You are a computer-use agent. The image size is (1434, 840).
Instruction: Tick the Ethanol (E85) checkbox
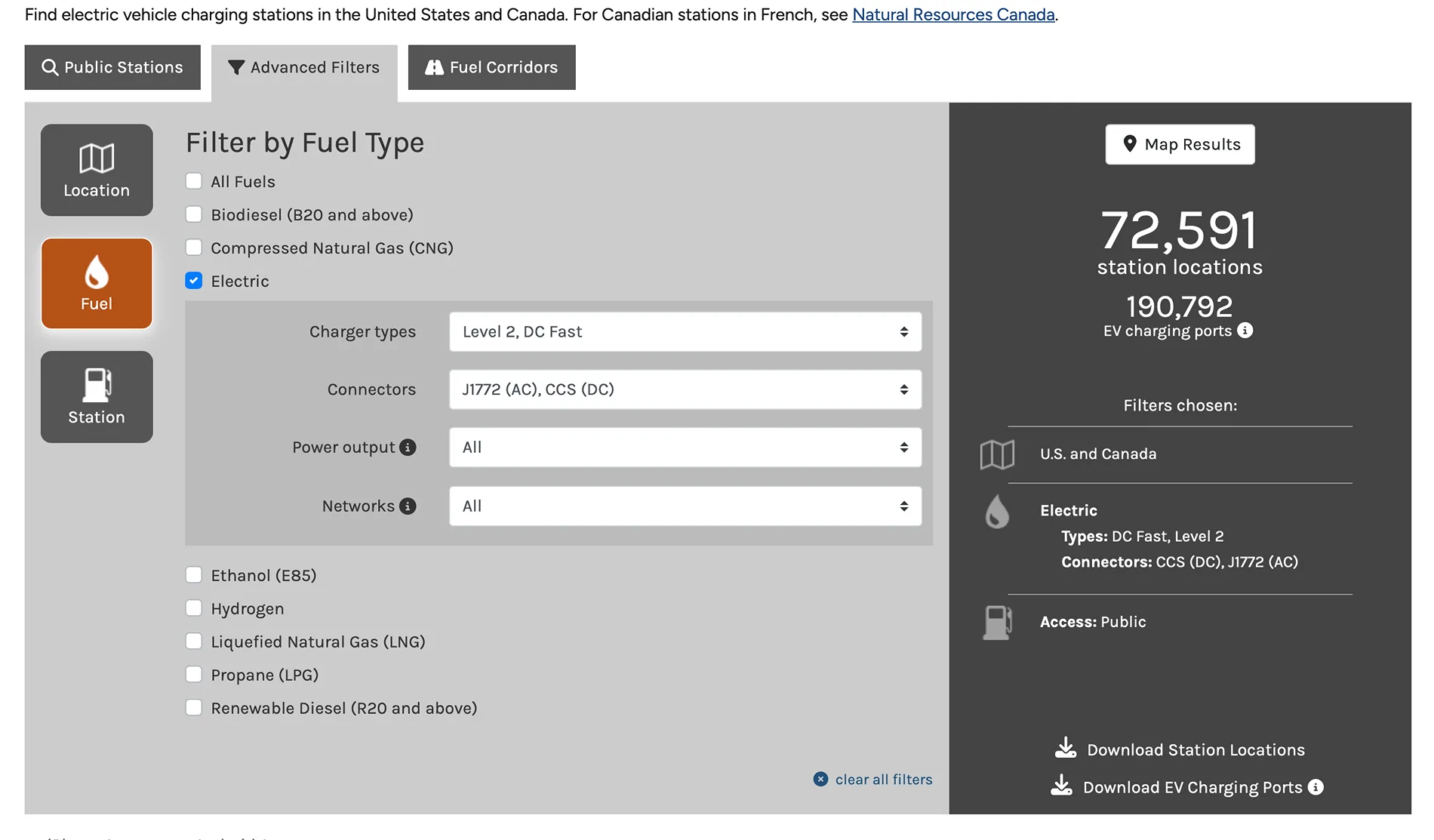pyautogui.click(x=194, y=575)
